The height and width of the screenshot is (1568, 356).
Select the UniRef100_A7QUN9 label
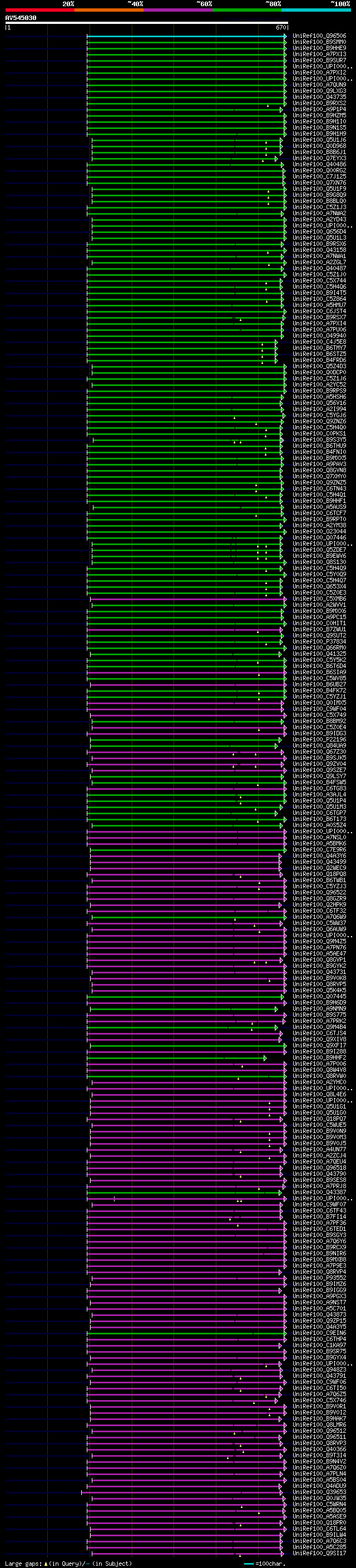point(319,85)
